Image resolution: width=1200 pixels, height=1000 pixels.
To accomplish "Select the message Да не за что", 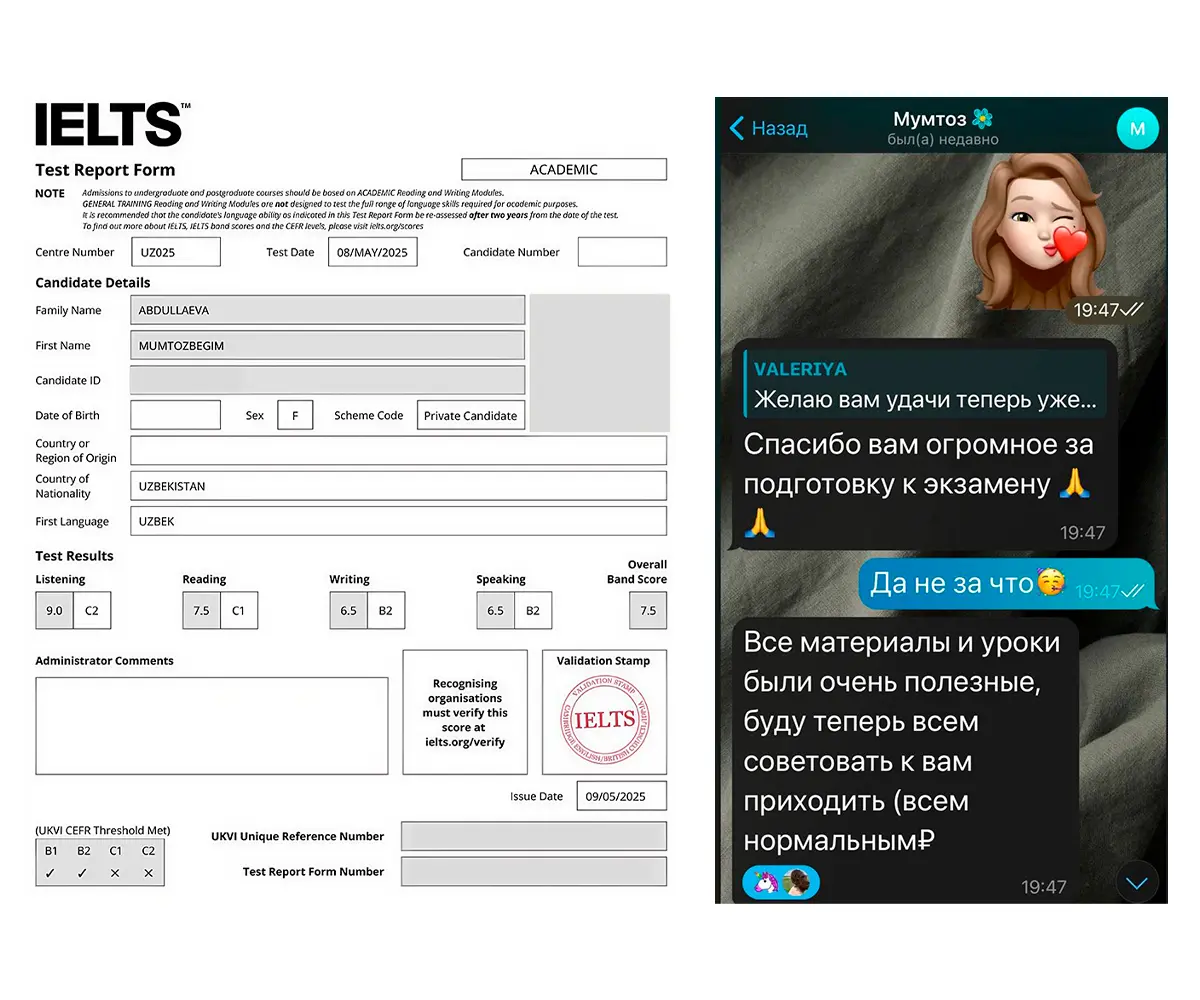I will [x=1006, y=583].
